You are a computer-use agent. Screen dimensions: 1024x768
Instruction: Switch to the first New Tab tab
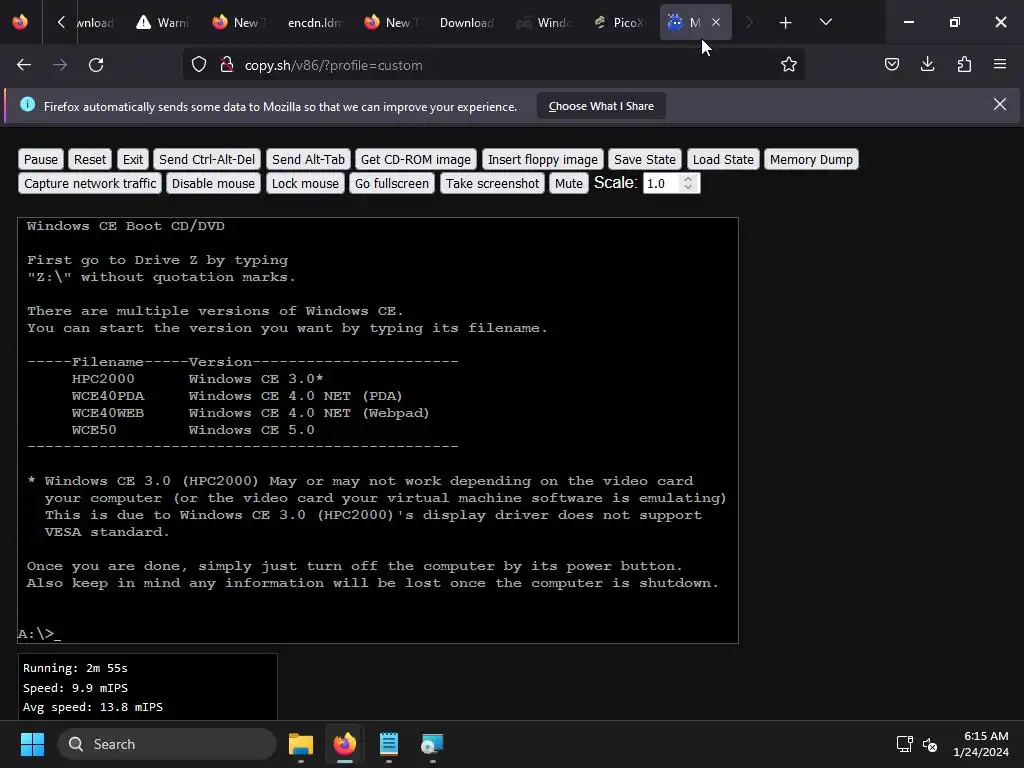click(x=238, y=23)
